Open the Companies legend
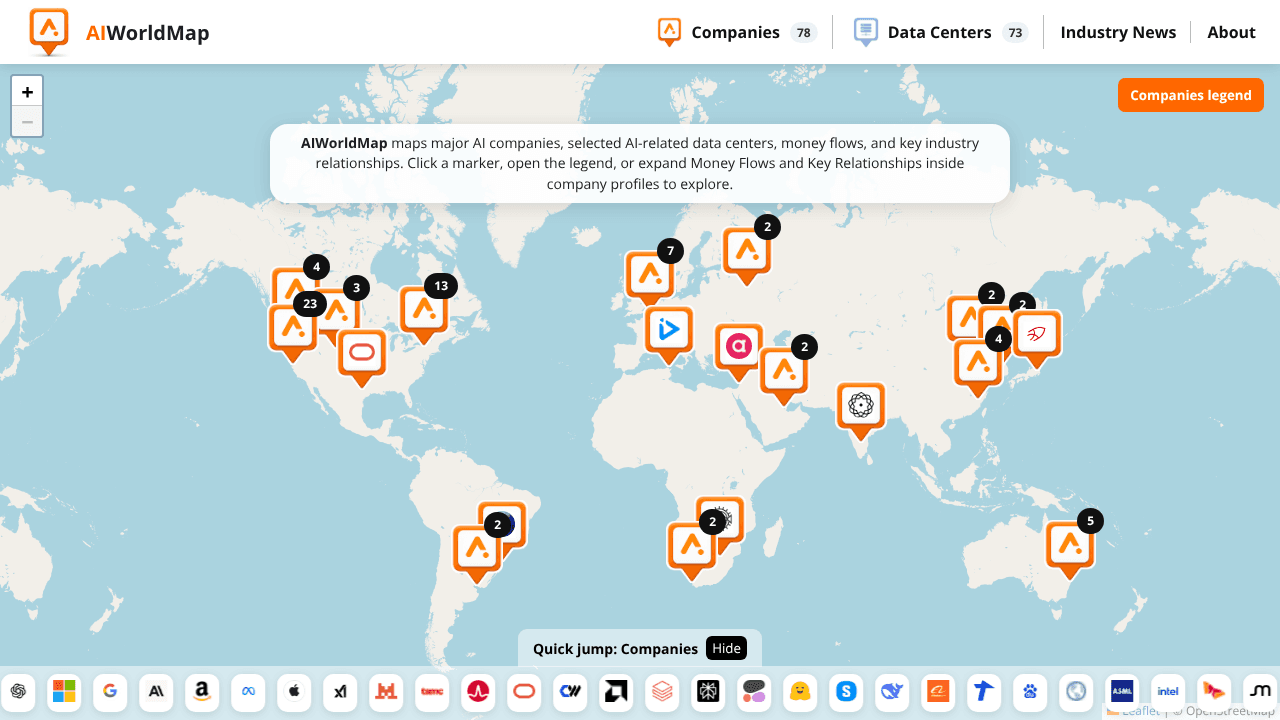 tap(1191, 95)
